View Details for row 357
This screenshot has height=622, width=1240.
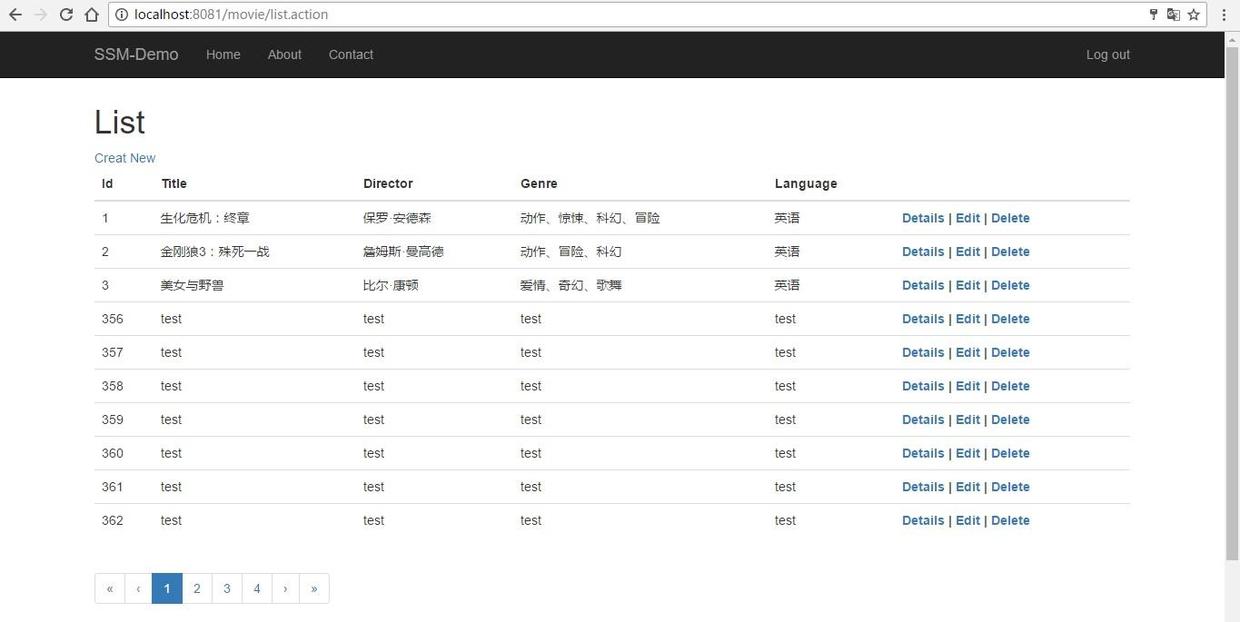coord(923,353)
